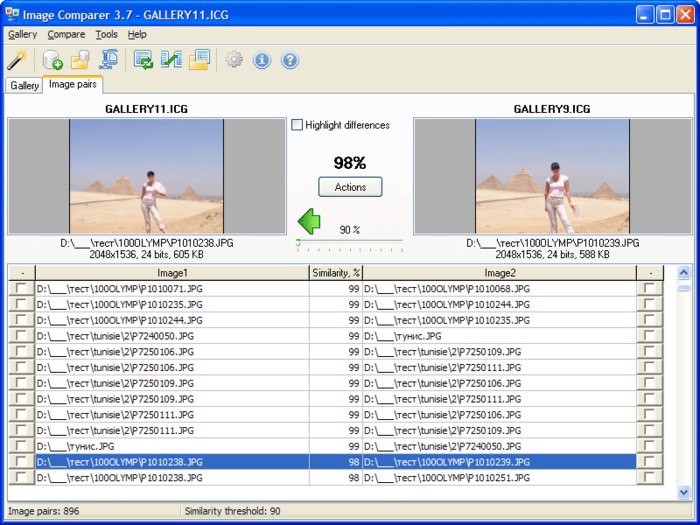The height and width of the screenshot is (525, 700).
Task: Click the scrollbar down arrow
Action: [683, 492]
